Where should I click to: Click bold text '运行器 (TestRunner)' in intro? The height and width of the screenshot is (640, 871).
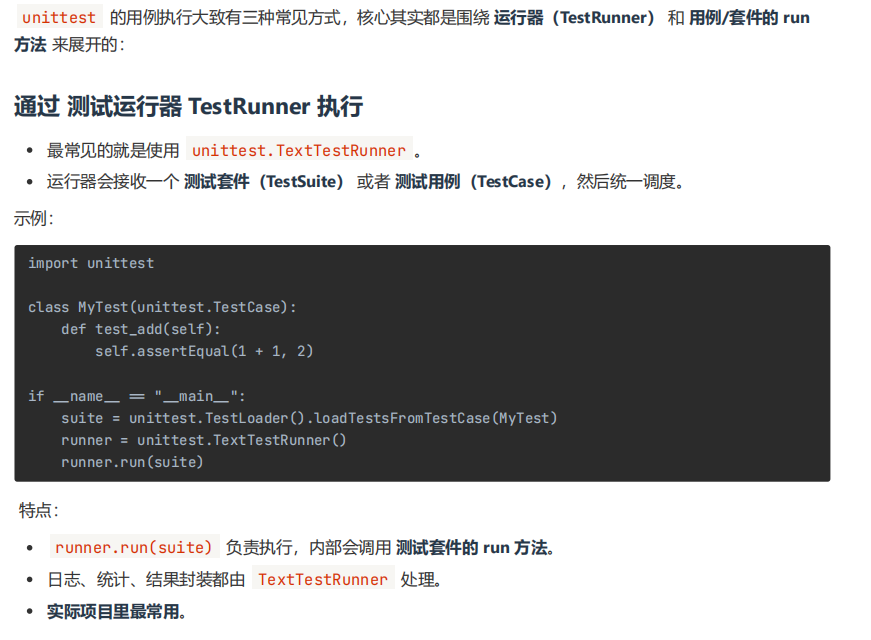coord(574,18)
